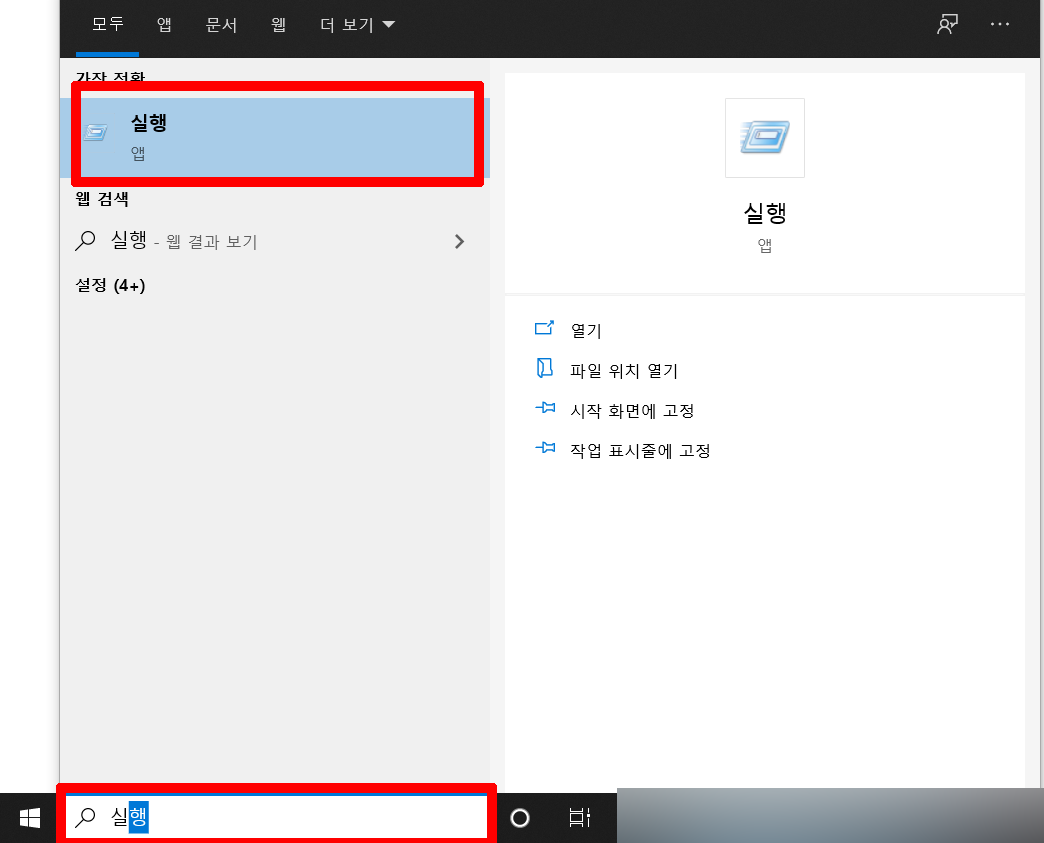Click the 웹 검색 heading
The width and height of the screenshot is (1044, 843).
tap(102, 199)
